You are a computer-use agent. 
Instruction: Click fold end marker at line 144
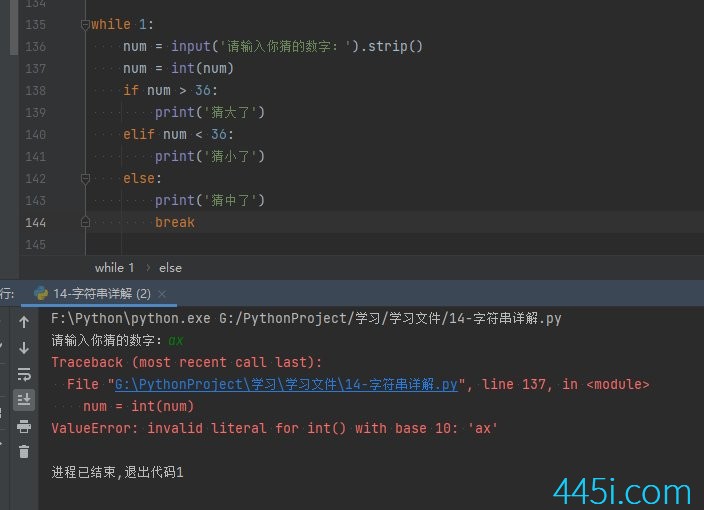[85, 223]
